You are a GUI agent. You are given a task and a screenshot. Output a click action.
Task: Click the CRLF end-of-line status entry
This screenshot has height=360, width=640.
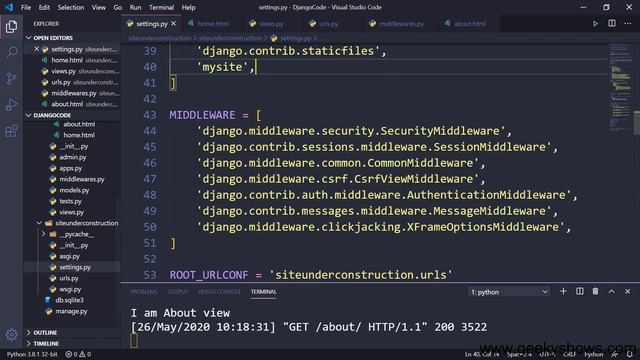coord(569,354)
